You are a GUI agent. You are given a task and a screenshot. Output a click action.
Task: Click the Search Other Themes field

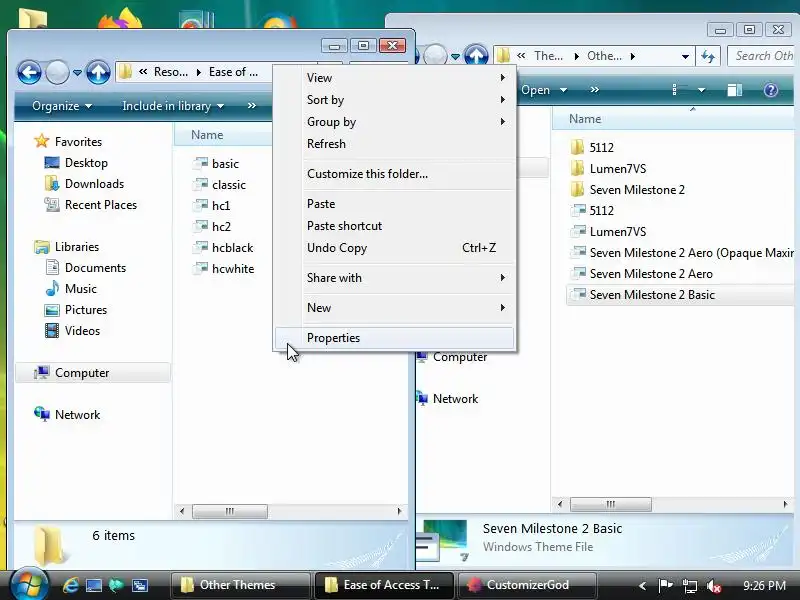pos(763,56)
